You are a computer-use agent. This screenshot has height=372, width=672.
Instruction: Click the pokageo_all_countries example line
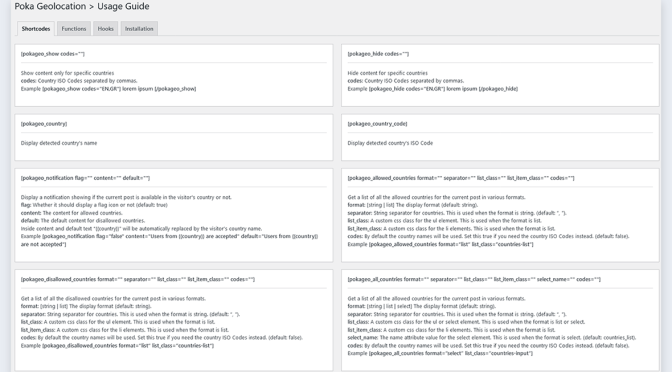coord(440,354)
